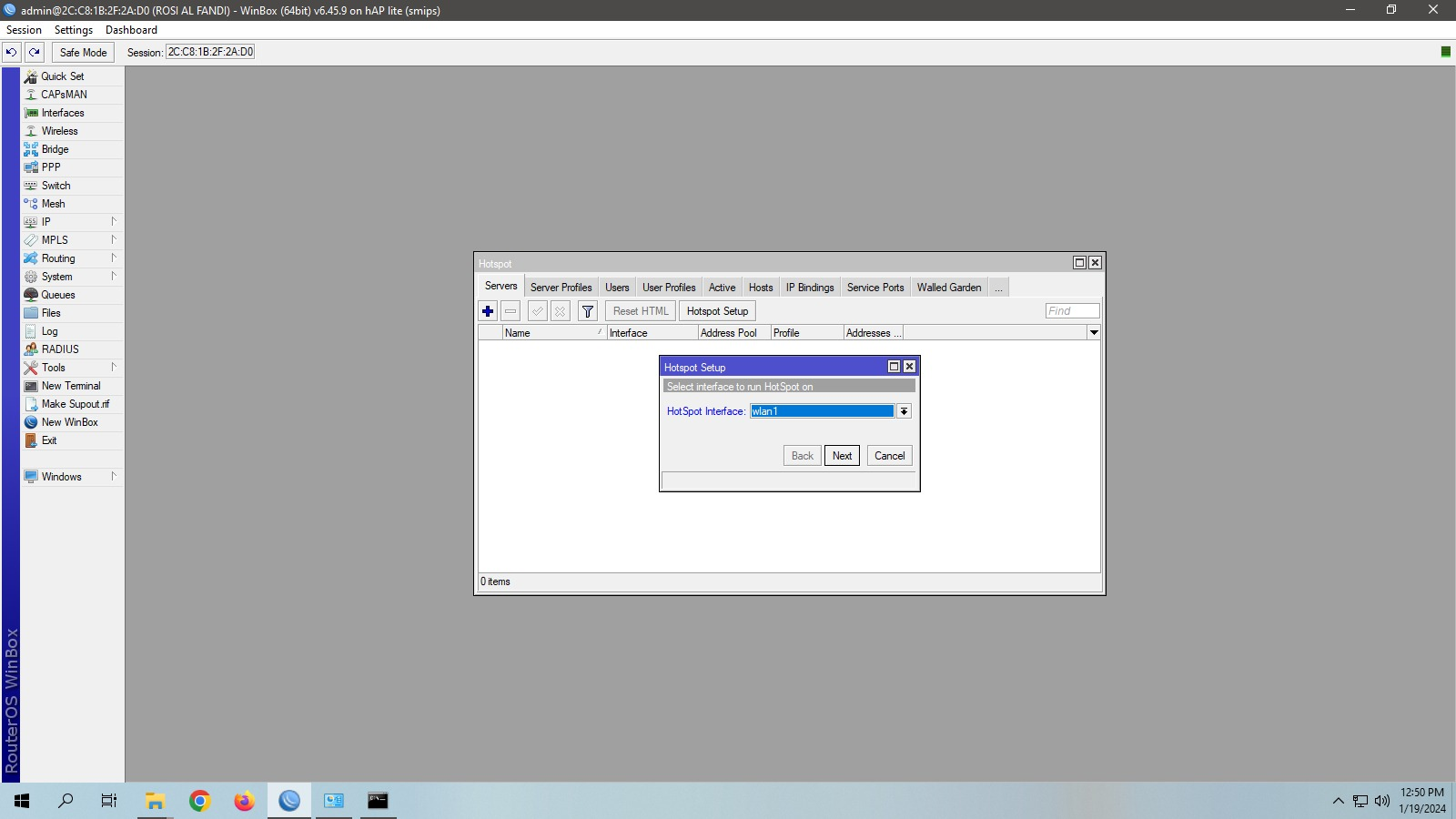1456x819 pixels.
Task: Click Cancel in Hotspot Setup
Action: tap(890, 456)
